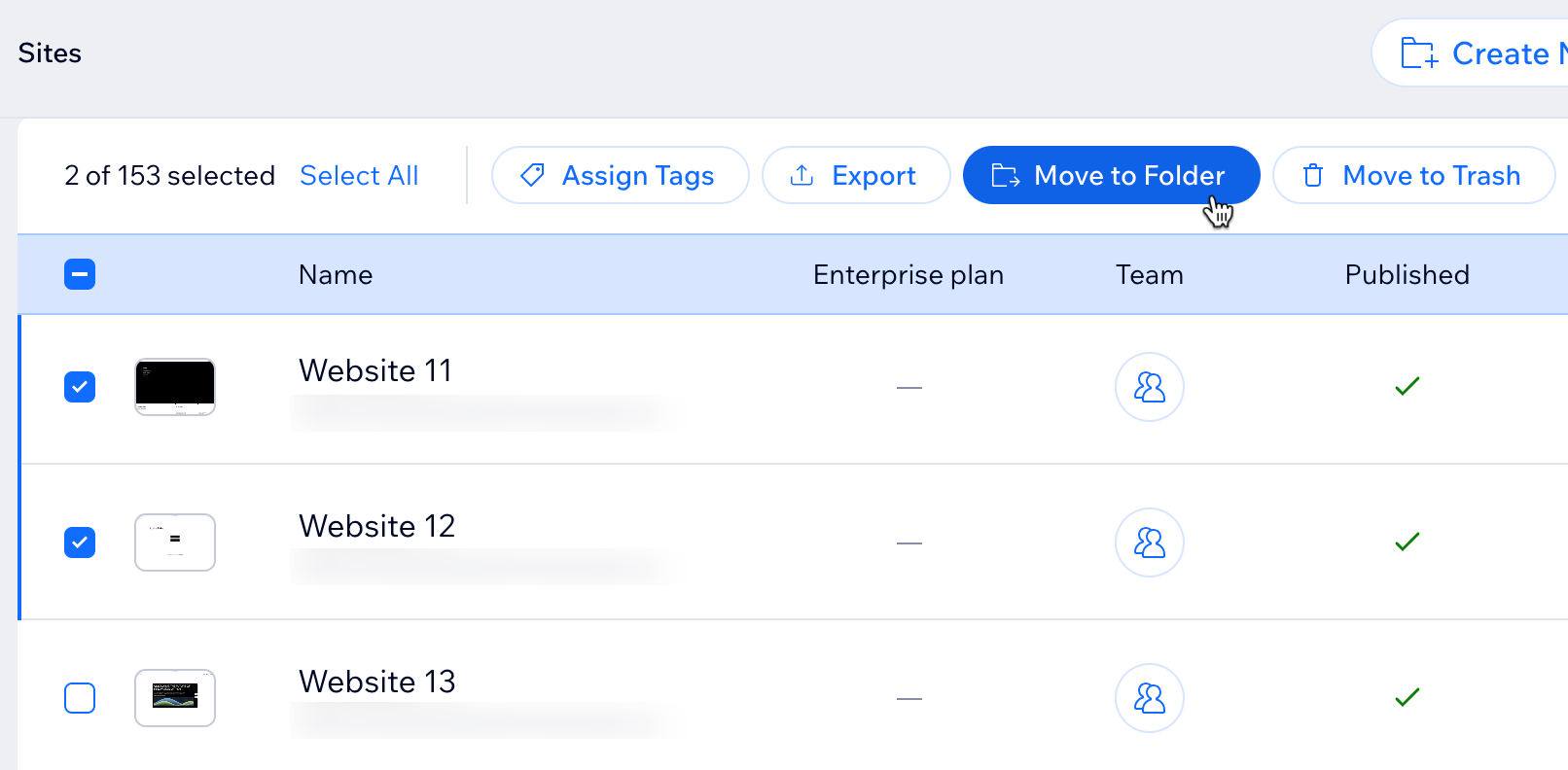This screenshot has width=1568, height=770.
Task: Deselect the Website 12 checkbox
Action: [x=80, y=542]
